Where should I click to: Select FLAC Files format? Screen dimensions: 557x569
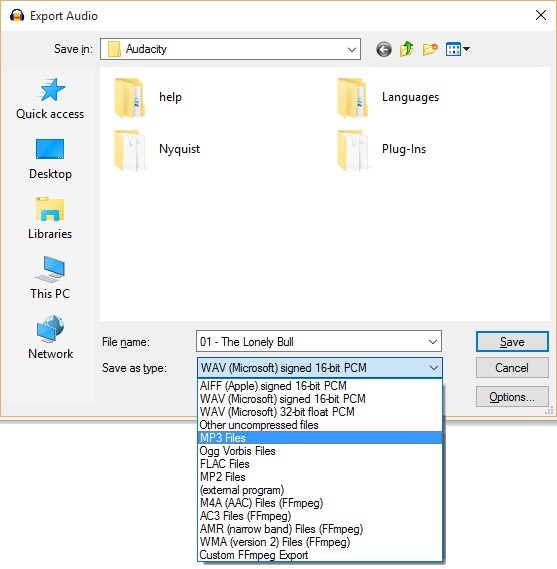(320, 464)
